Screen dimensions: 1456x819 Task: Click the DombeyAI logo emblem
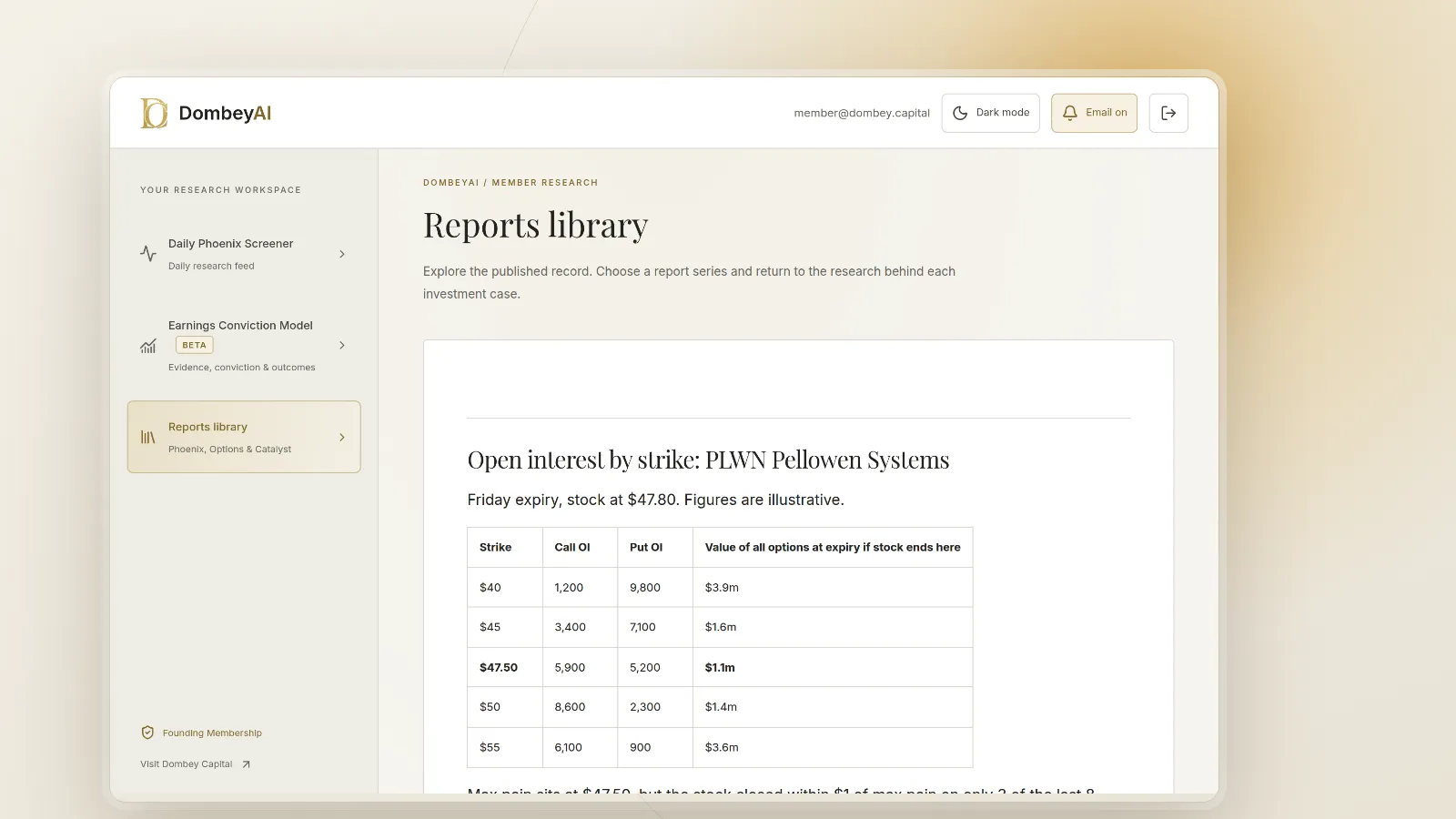point(154,113)
